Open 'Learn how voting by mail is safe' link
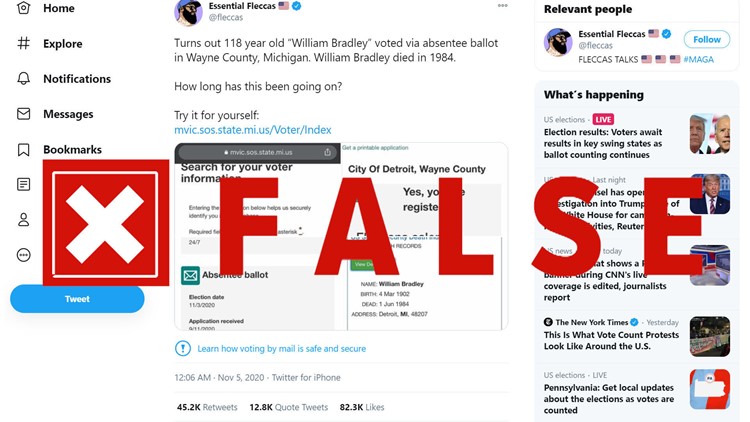 pyautogui.click(x=281, y=349)
